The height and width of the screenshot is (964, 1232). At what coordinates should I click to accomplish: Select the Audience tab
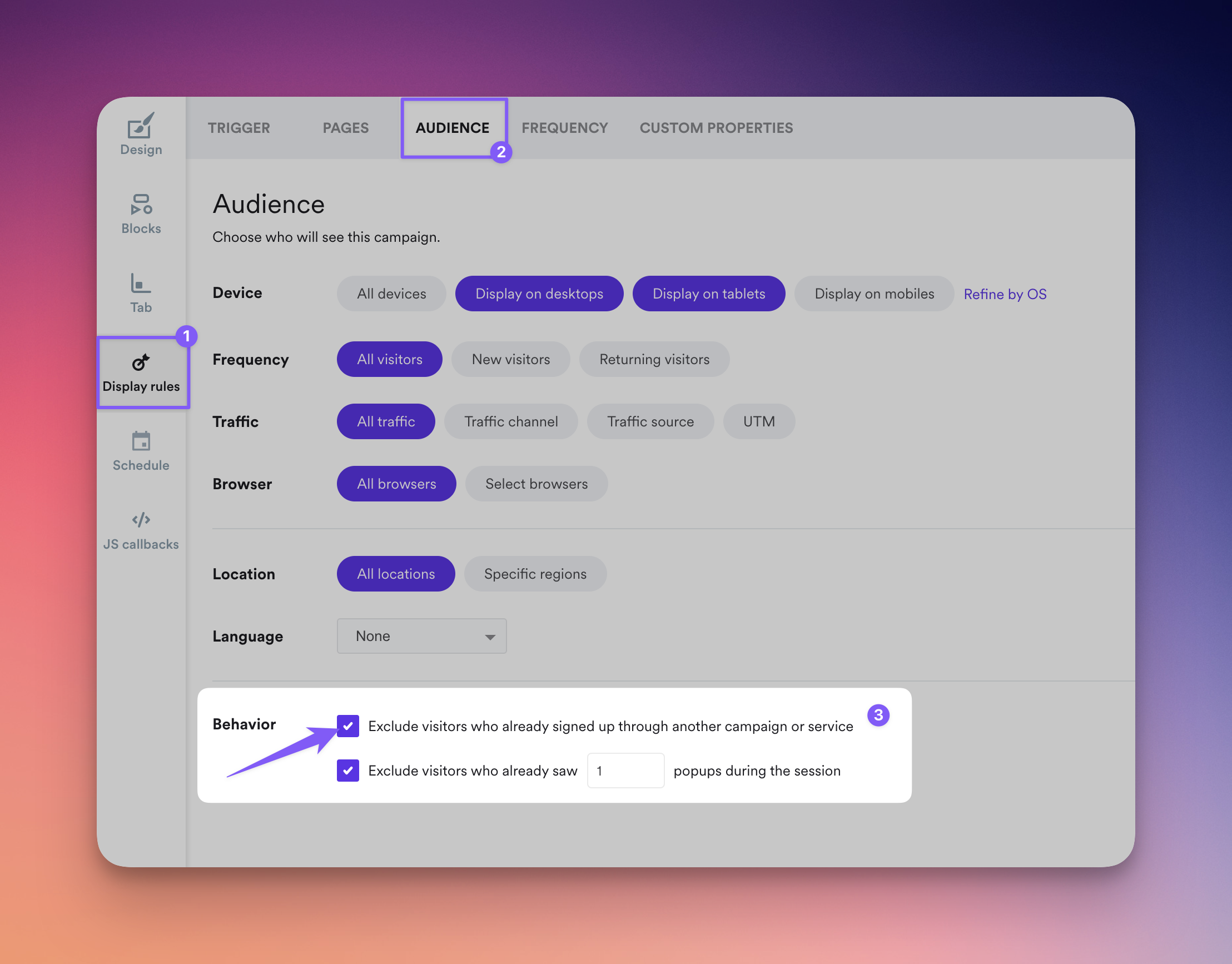pyautogui.click(x=453, y=128)
